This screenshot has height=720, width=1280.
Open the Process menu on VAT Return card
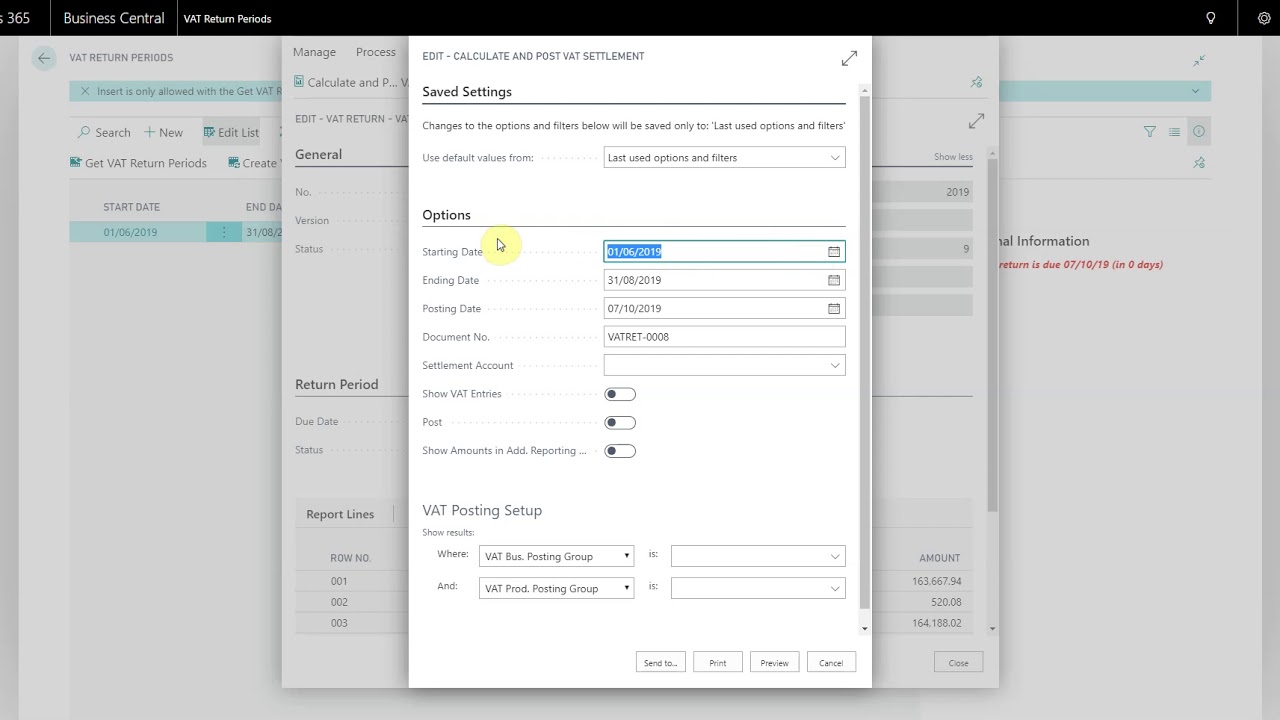(376, 52)
